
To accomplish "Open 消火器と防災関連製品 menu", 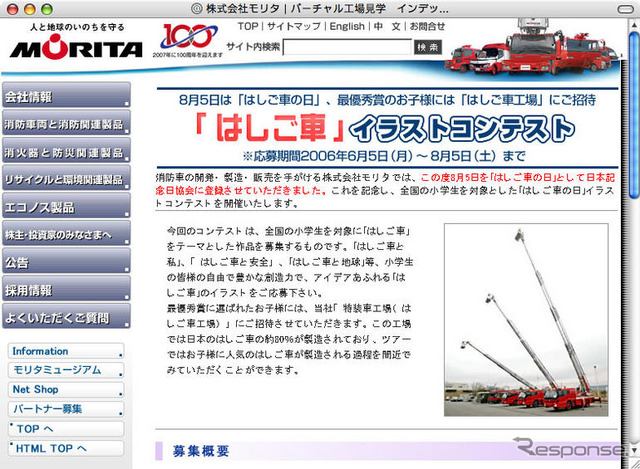I will (x=66, y=150).
